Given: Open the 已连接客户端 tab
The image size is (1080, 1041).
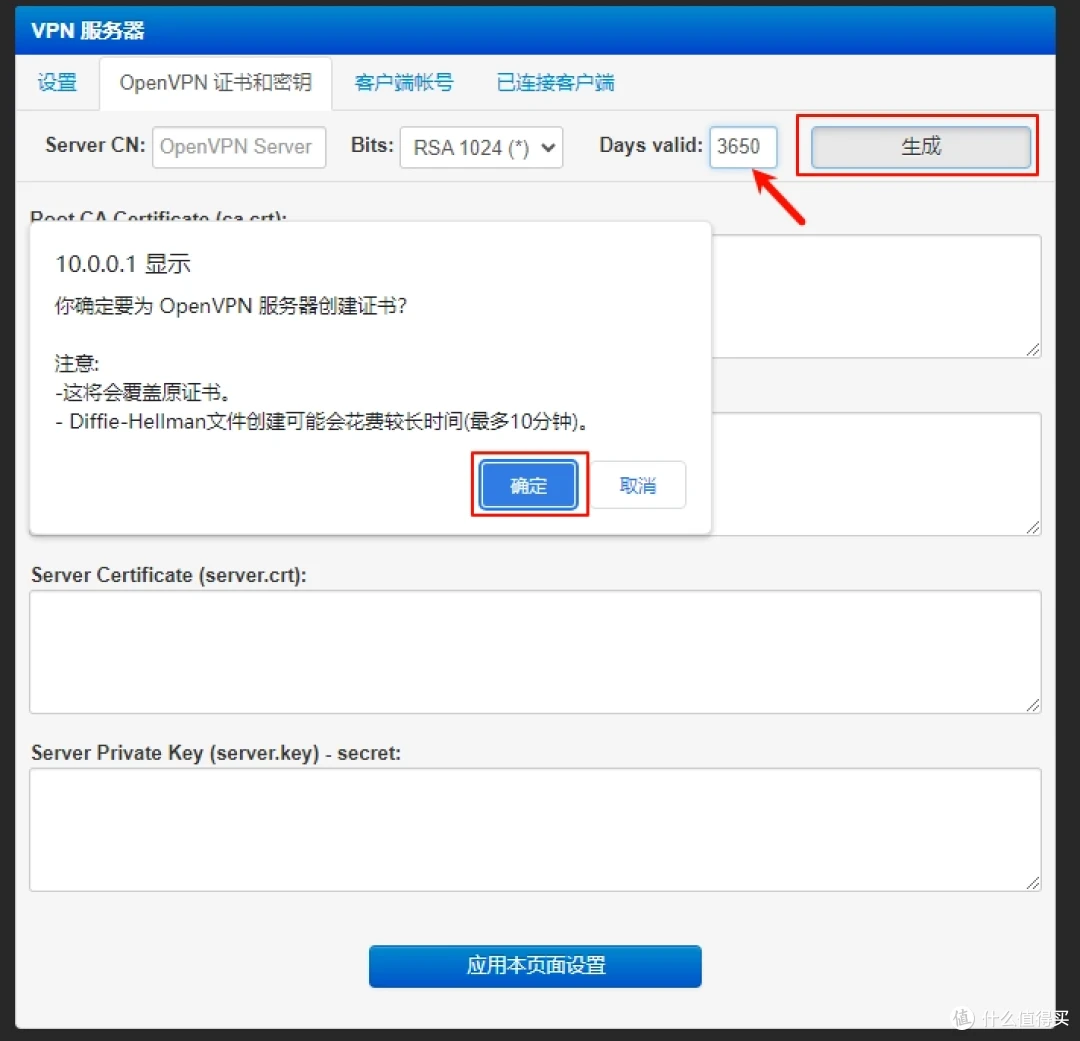Looking at the screenshot, I should [555, 83].
